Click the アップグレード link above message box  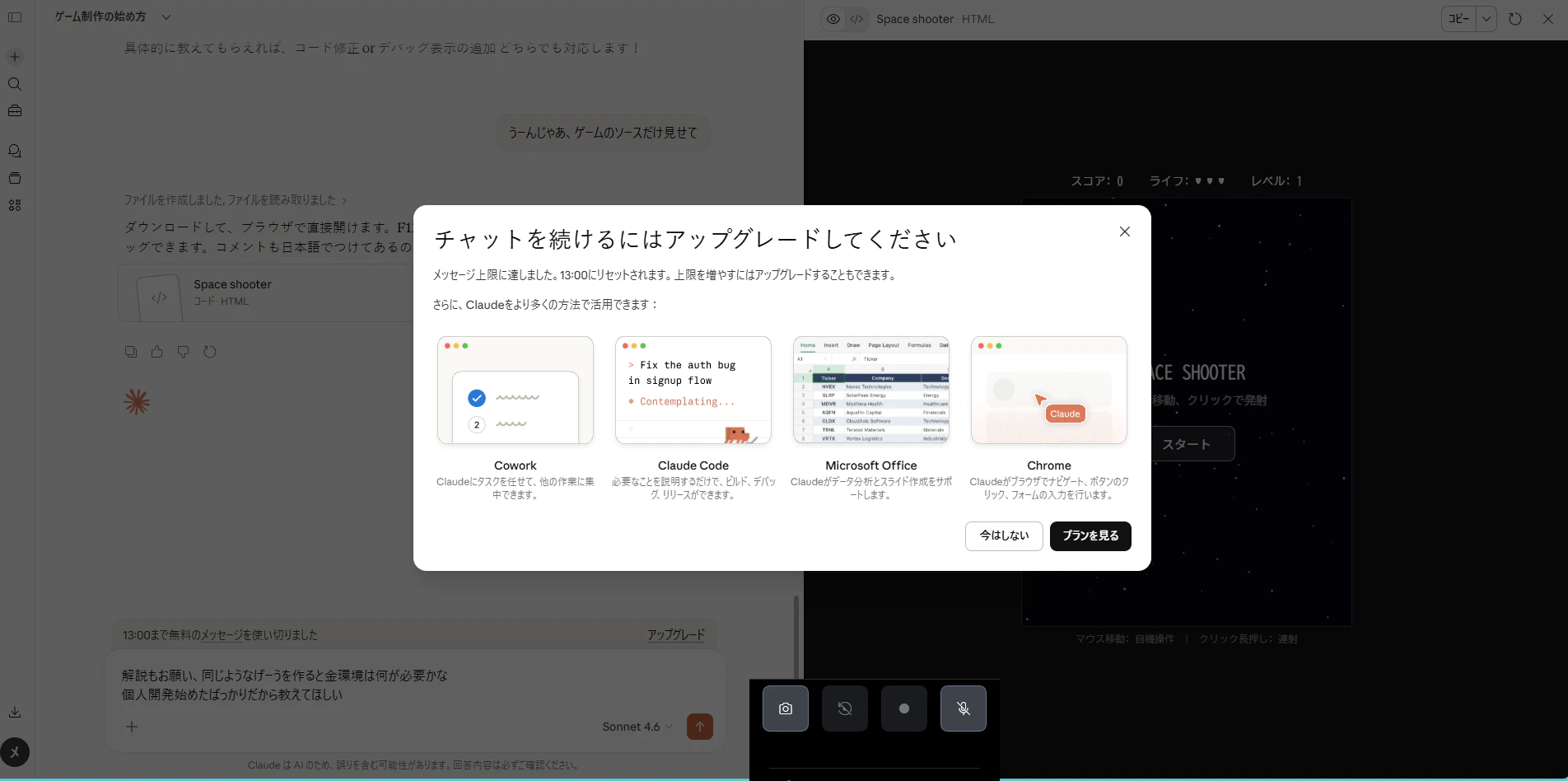coord(676,635)
